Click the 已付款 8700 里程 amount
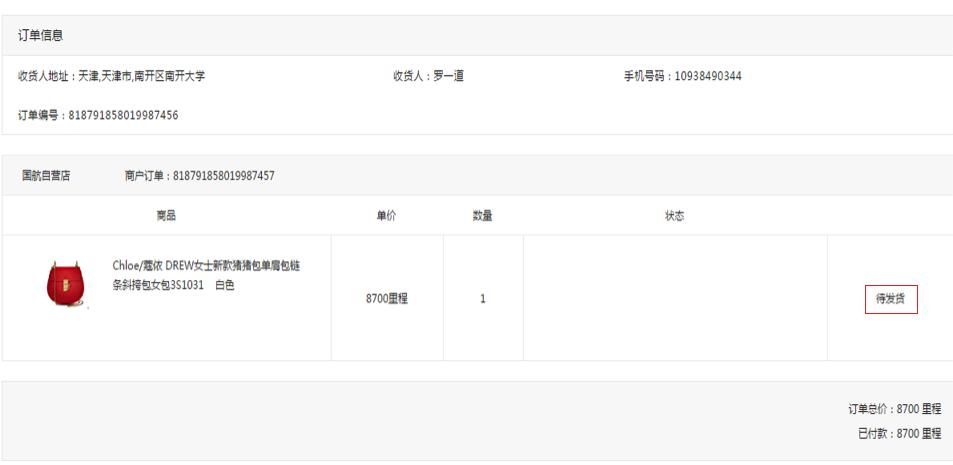This screenshot has height=465, width=953. point(900,433)
